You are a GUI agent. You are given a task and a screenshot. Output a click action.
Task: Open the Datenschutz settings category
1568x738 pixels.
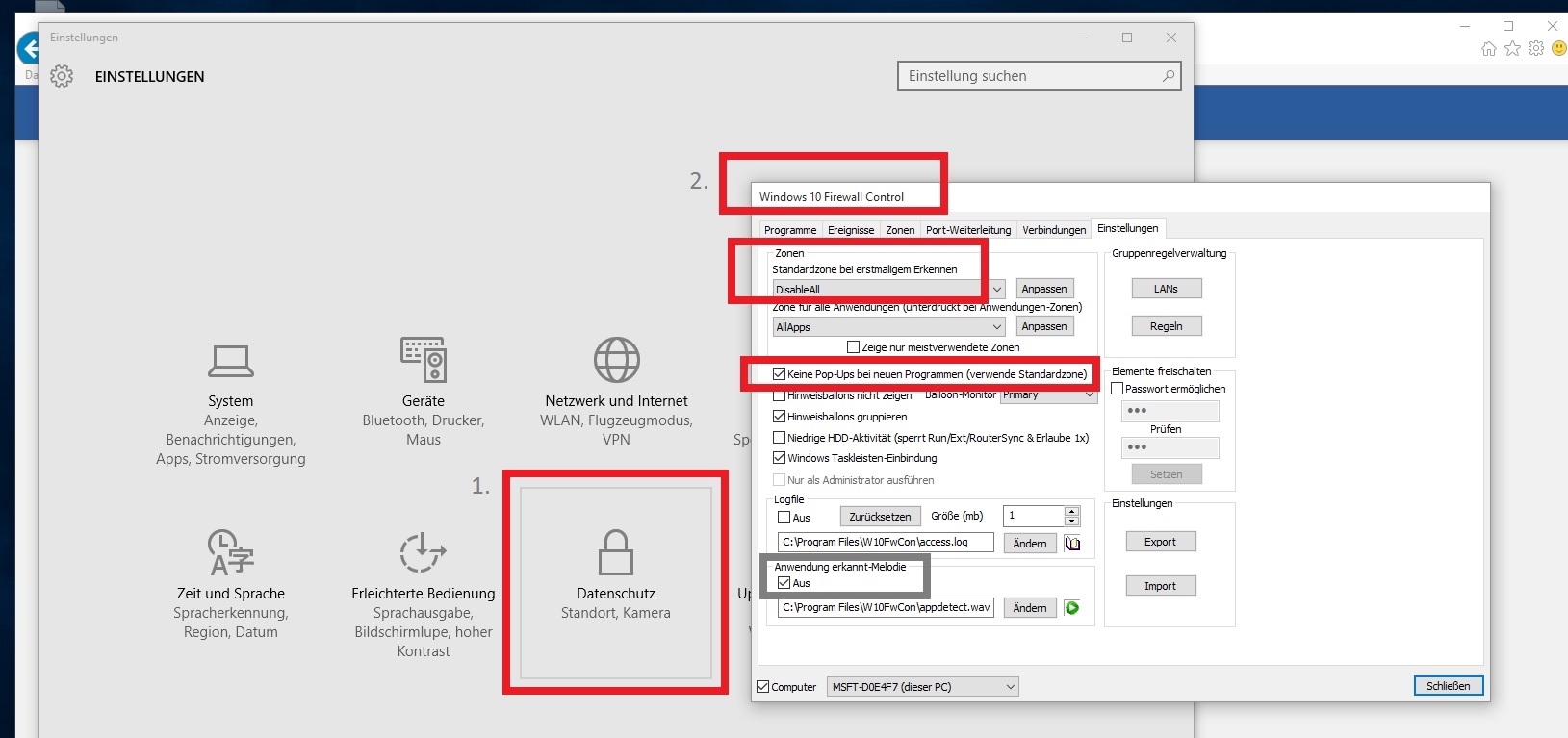616,583
